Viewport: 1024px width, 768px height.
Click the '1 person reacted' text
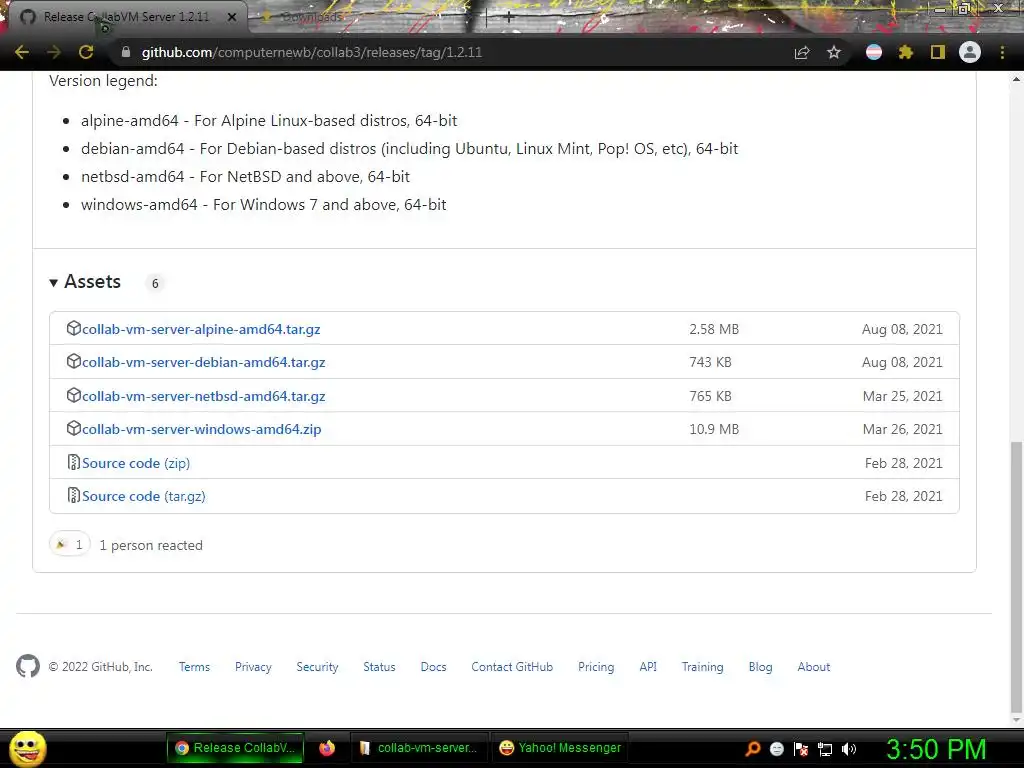(x=151, y=545)
